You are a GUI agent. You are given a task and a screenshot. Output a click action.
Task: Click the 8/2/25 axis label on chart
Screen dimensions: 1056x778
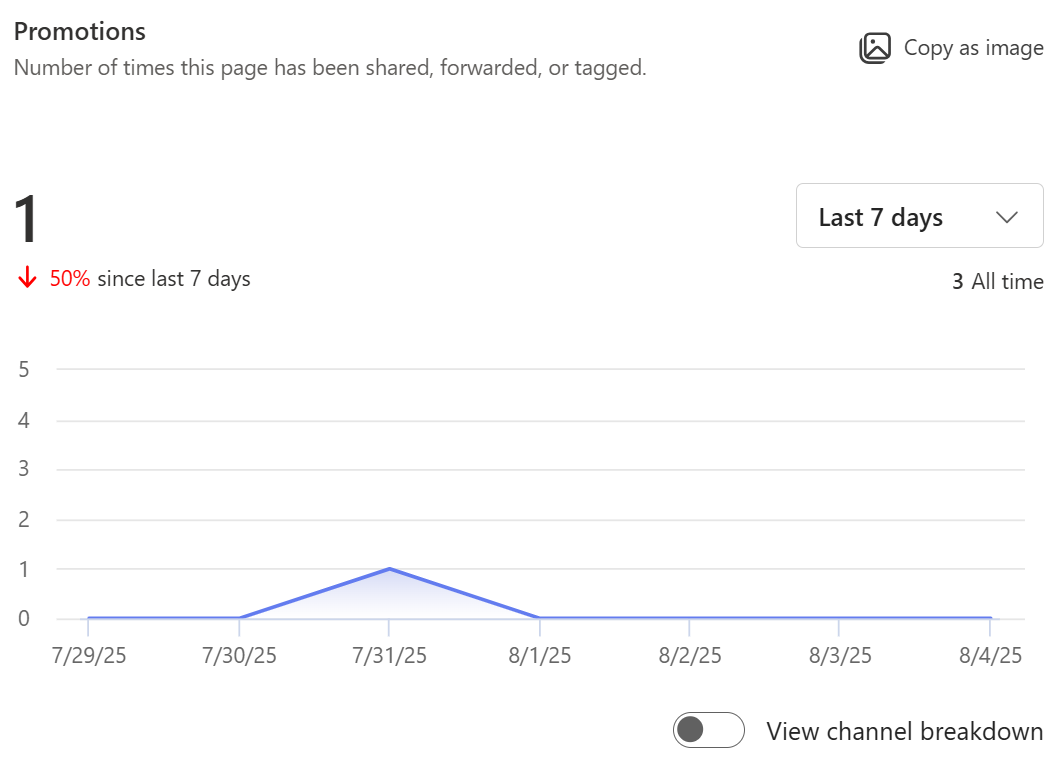[x=690, y=656]
